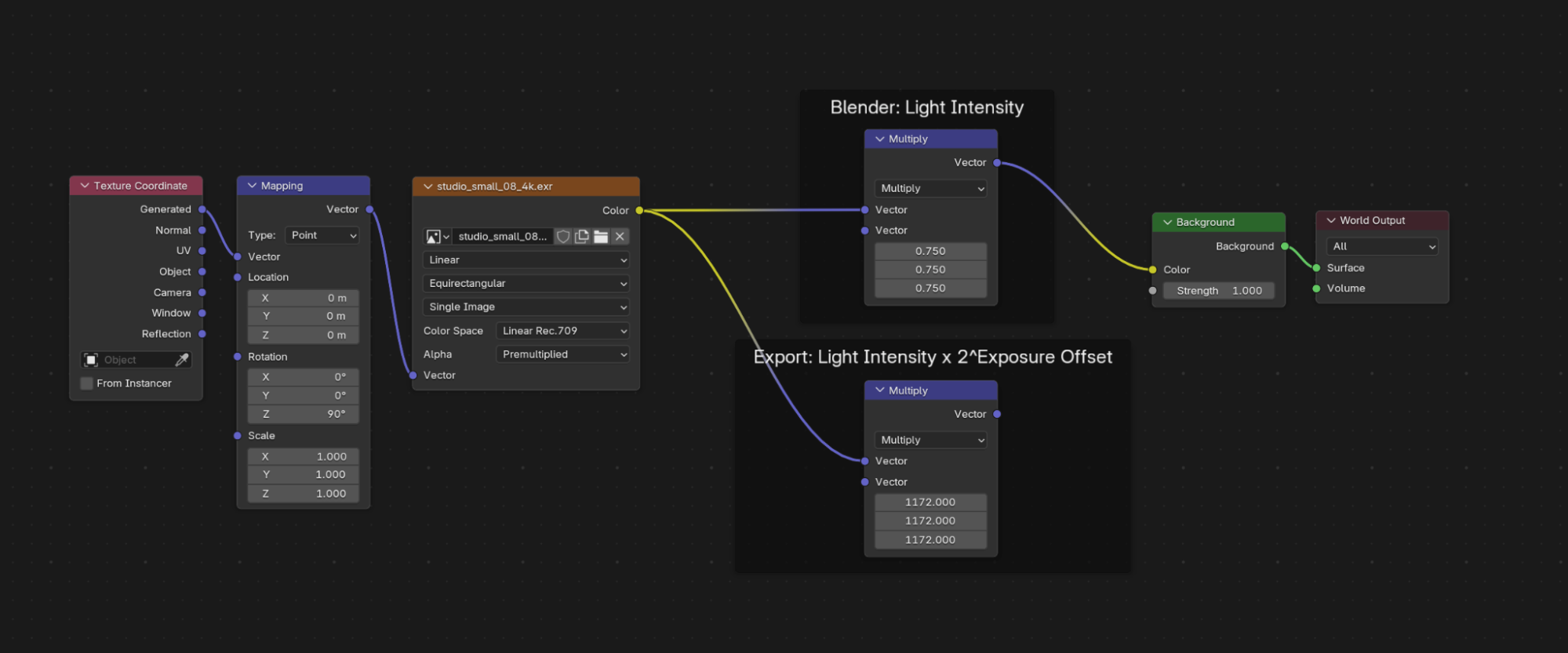This screenshot has width=1568, height=653.
Task: Collapse the World Output node
Action: (1330, 220)
